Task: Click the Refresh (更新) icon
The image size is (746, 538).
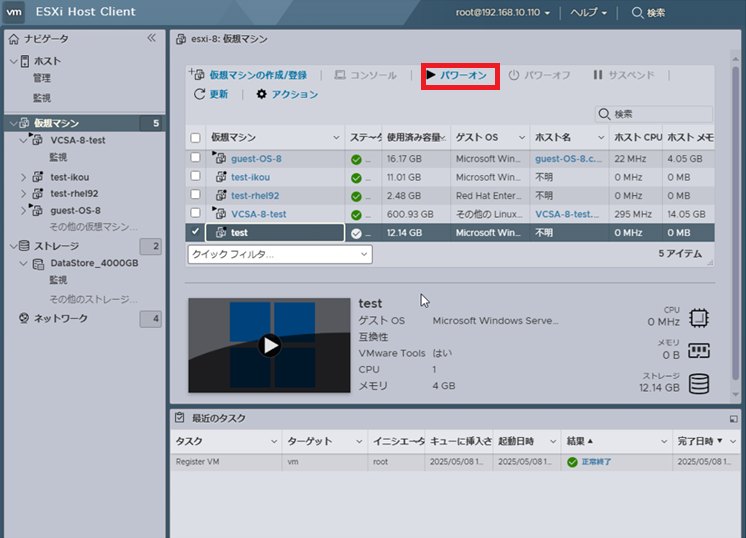Action: (x=200, y=94)
